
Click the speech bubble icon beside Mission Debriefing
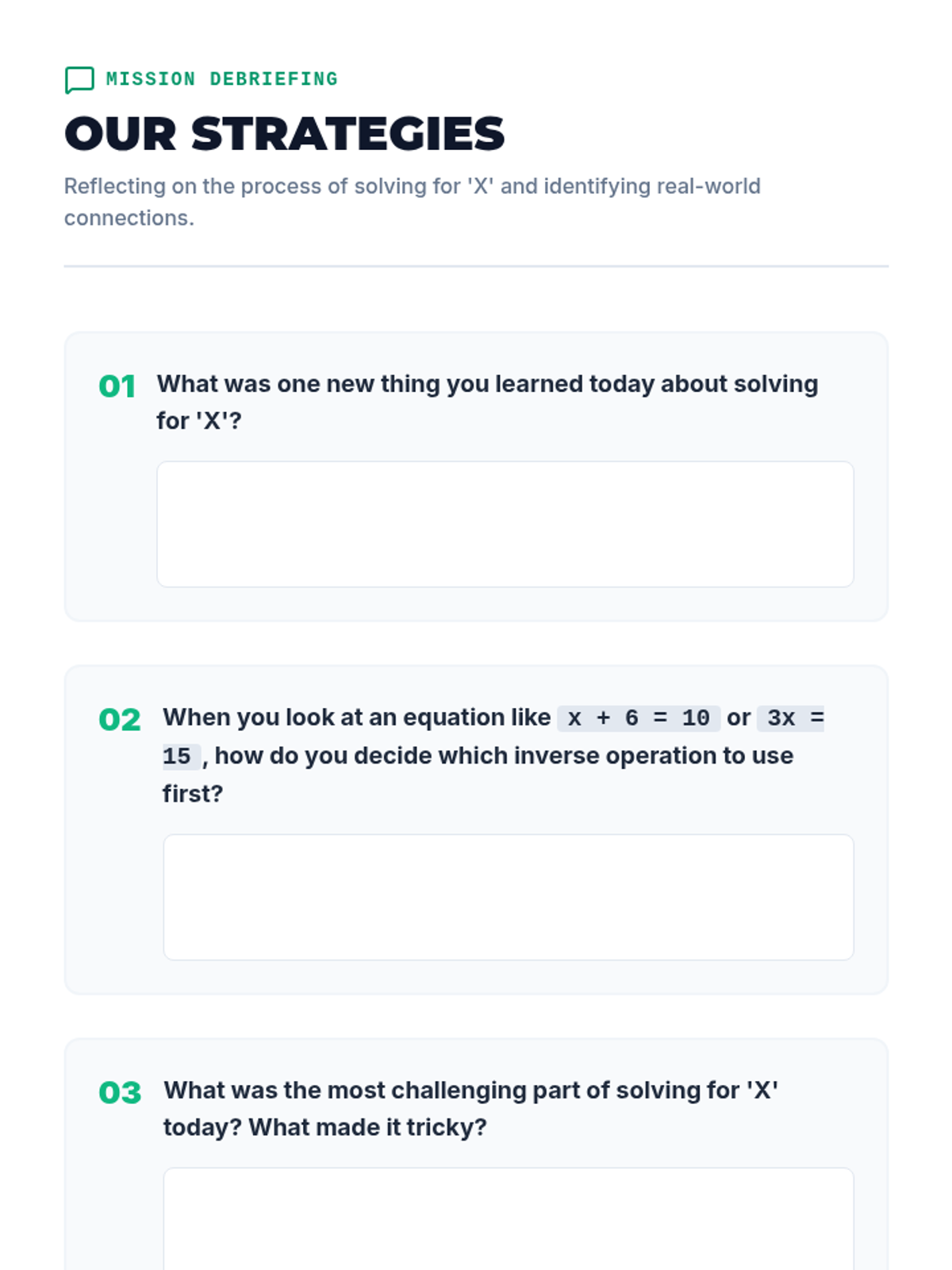click(x=79, y=79)
